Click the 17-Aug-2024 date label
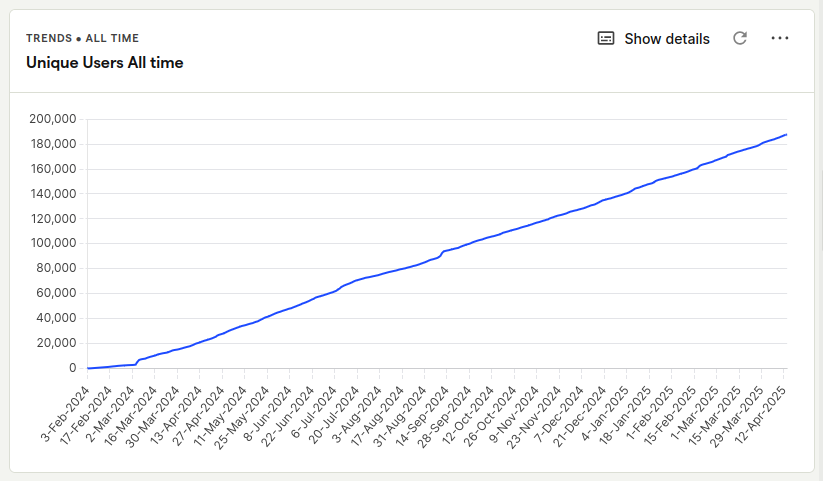The image size is (823, 481). (376, 416)
